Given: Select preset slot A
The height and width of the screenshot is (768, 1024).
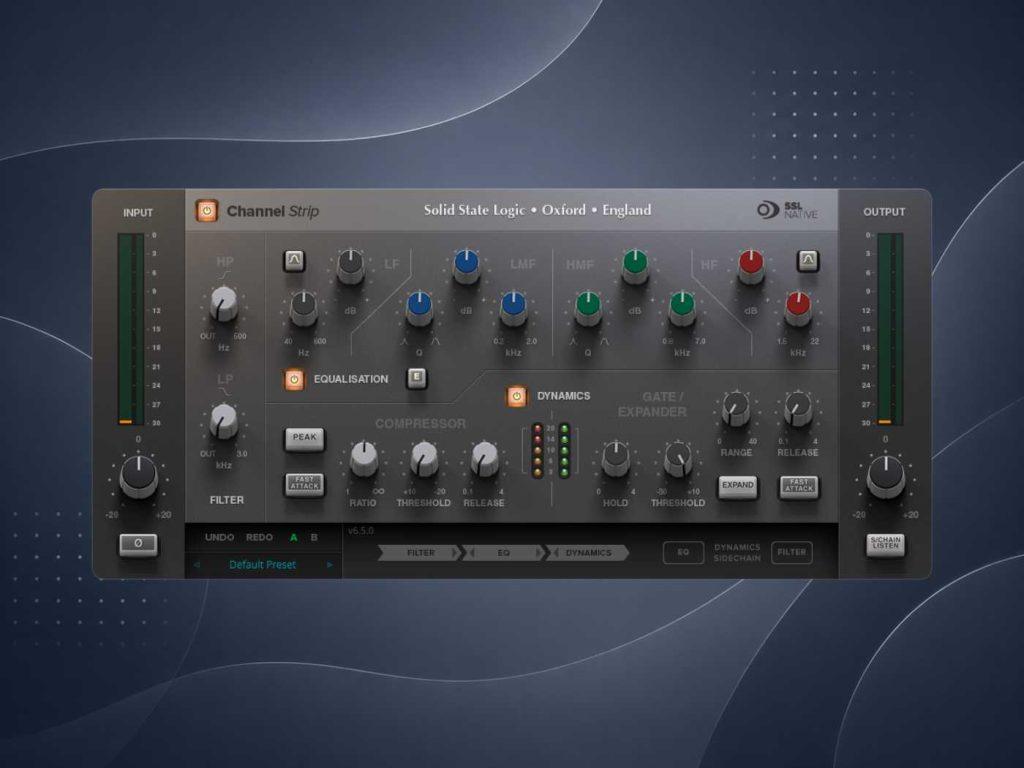Looking at the screenshot, I should [293, 537].
